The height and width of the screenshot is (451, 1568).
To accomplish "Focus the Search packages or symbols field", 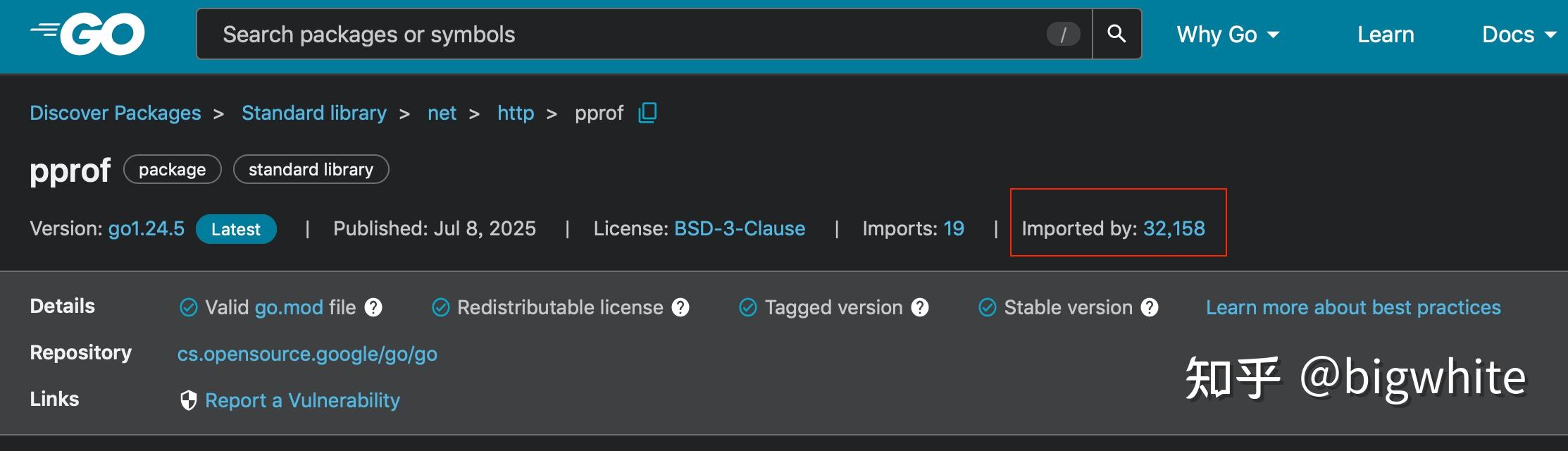I will pyautogui.click(x=620, y=35).
